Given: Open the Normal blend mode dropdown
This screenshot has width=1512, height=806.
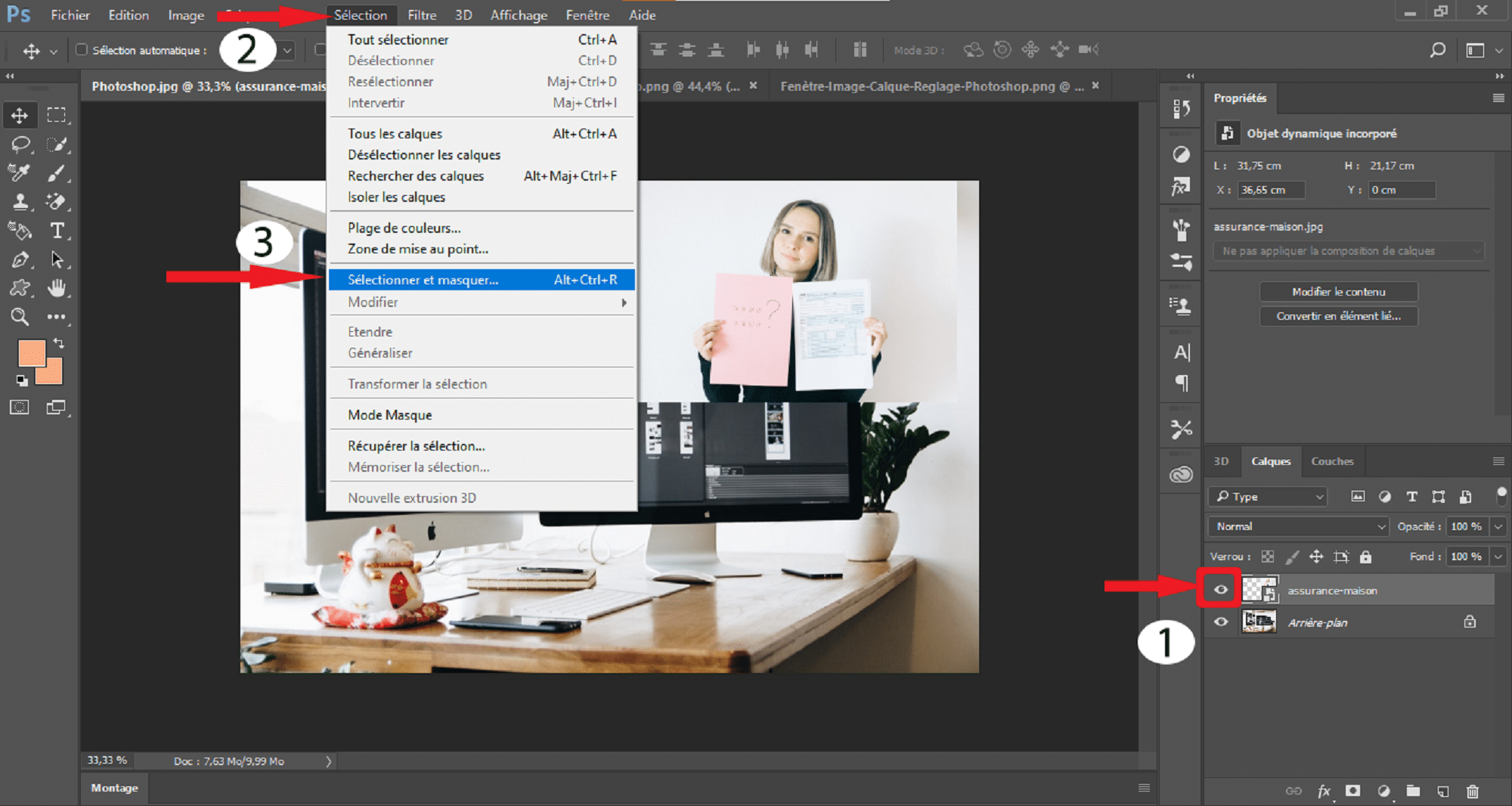Looking at the screenshot, I should coord(1300,526).
